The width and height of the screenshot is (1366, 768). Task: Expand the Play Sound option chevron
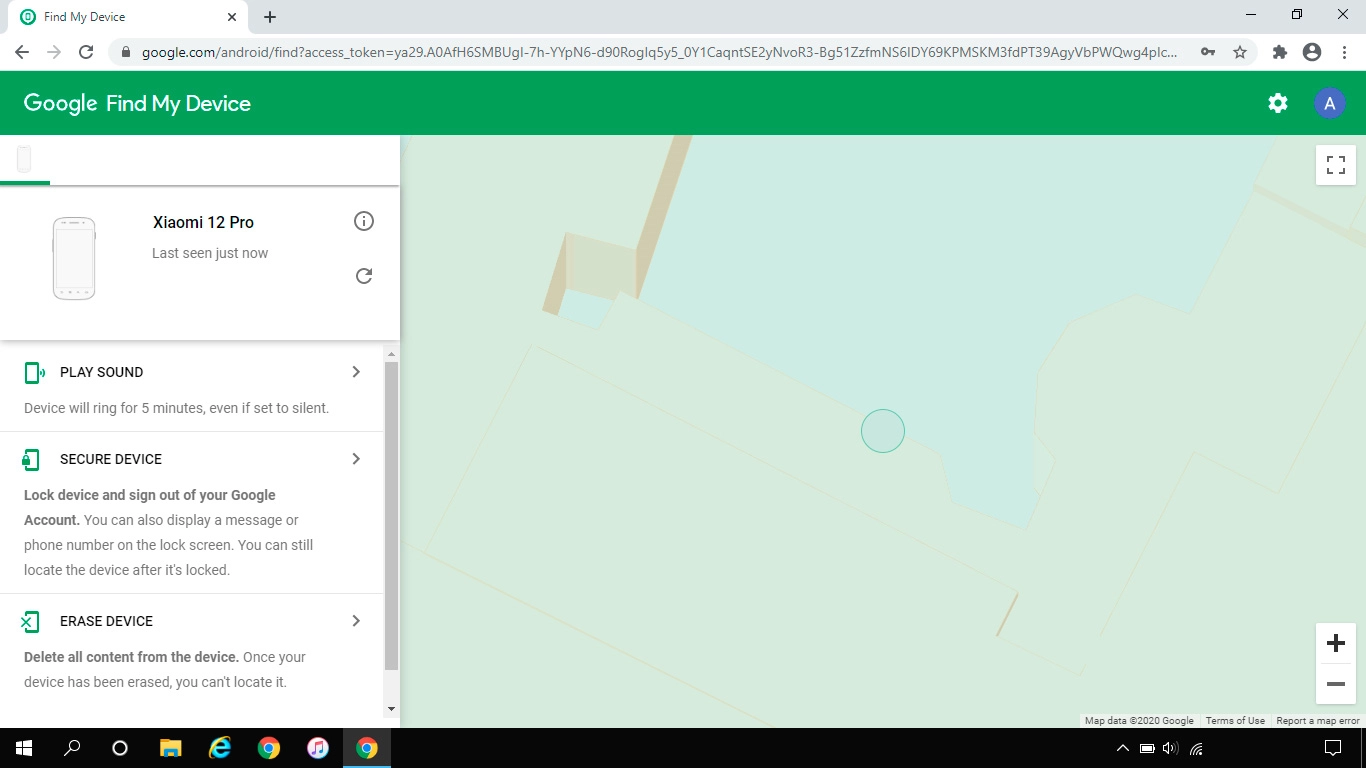pyautogui.click(x=356, y=372)
